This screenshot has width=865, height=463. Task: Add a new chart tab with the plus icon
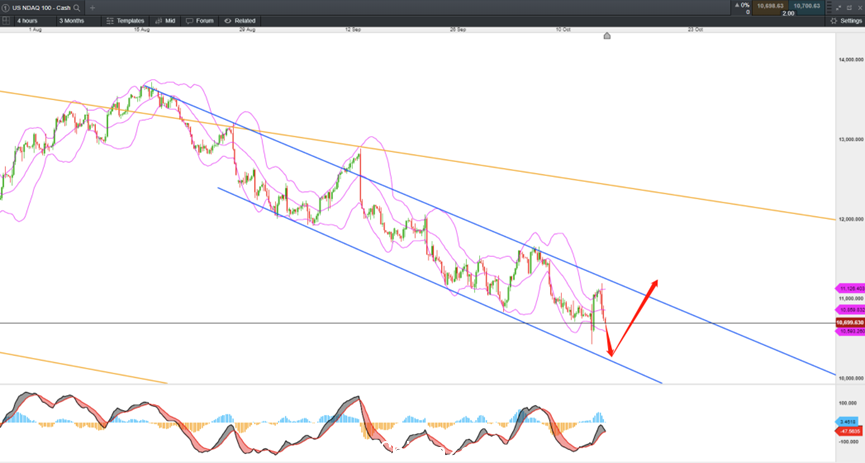pyautogui.click(x=92, y=8)
